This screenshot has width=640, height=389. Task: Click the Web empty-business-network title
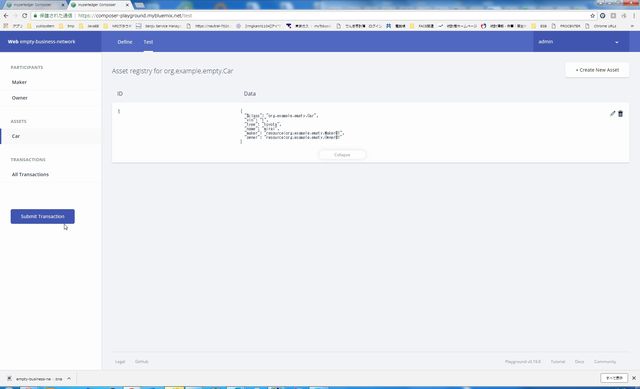click(x=41, y=42)
